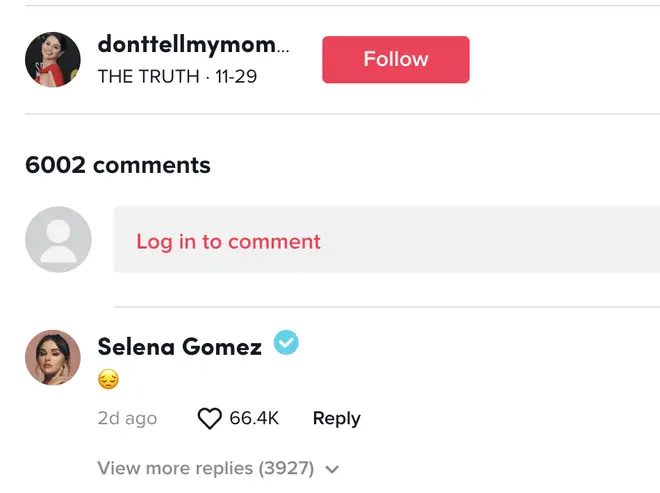This screenshot has height=493, width=660.
Task: Click the 2d ago timestamp
Action: pyautogui.click(x=127, y=418)
